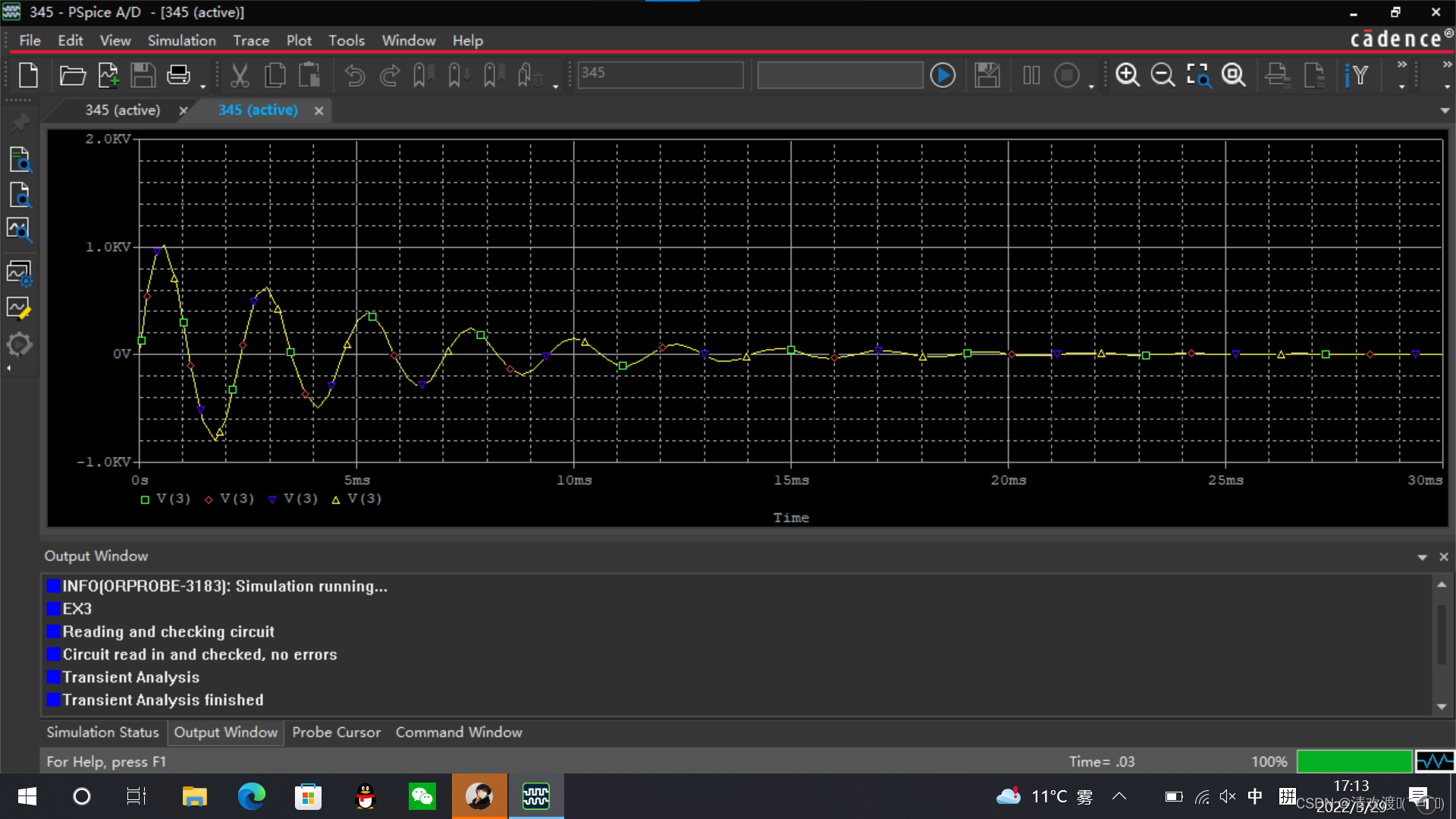Click the Zoom Out magnifier icon

click(x=1162, y=75)
